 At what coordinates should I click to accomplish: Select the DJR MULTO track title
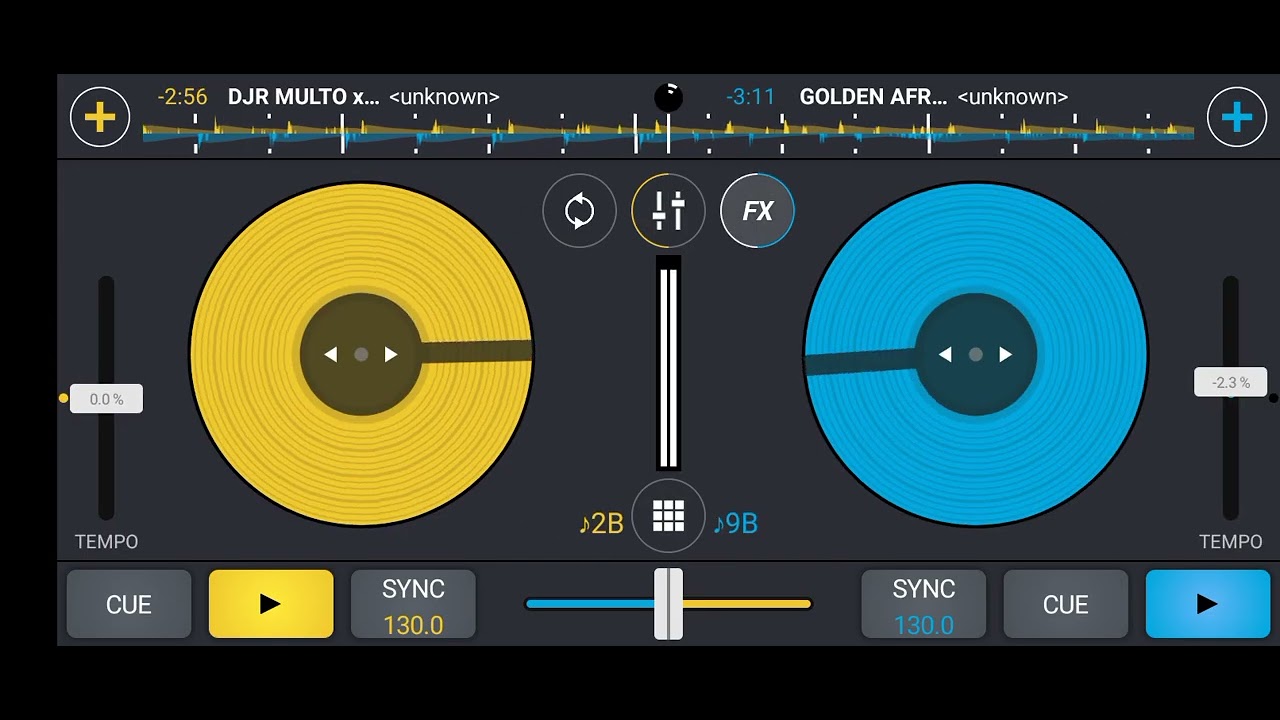[303, 97]
